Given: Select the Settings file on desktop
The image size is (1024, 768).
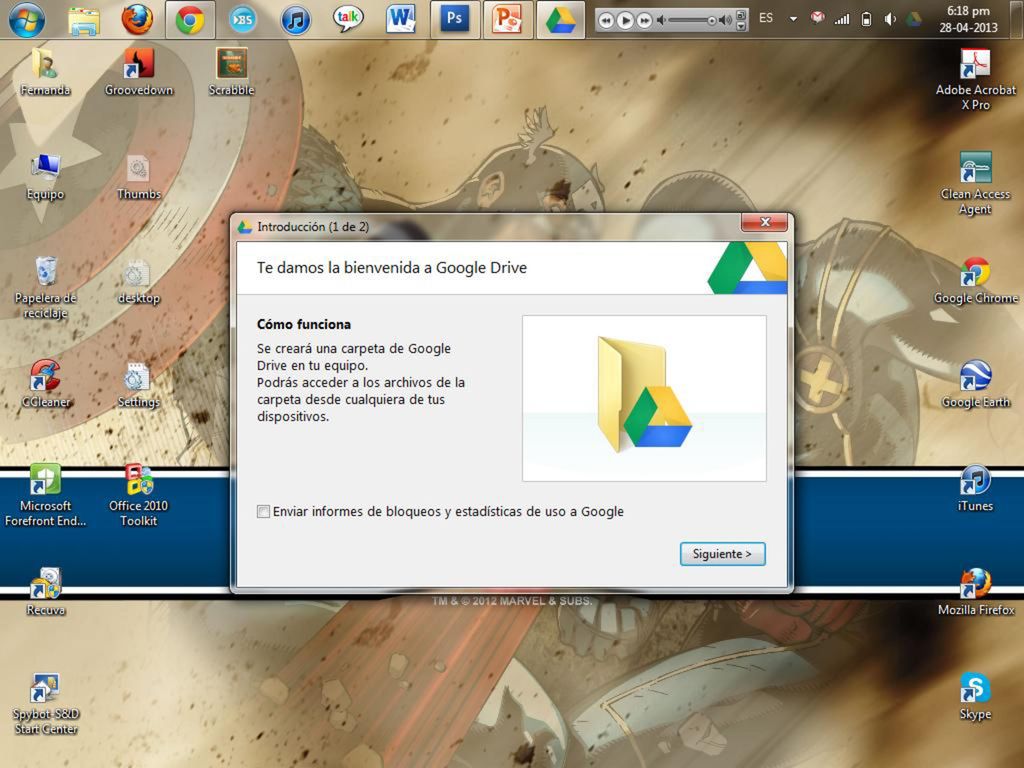Looking at the screenshot, I should (x=138, y=385).
